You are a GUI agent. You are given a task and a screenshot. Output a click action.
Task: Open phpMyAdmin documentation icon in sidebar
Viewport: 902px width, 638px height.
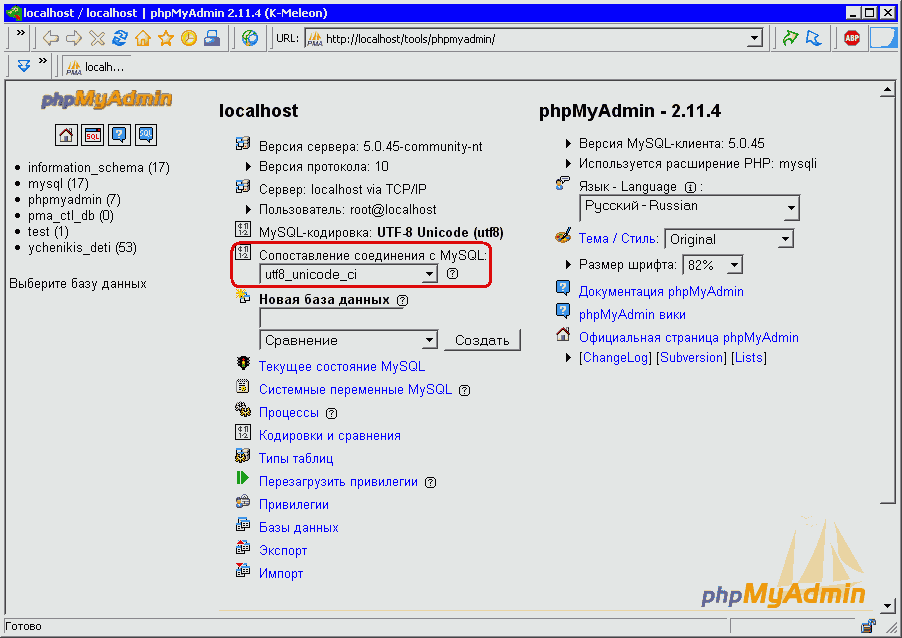coord(119,135)
